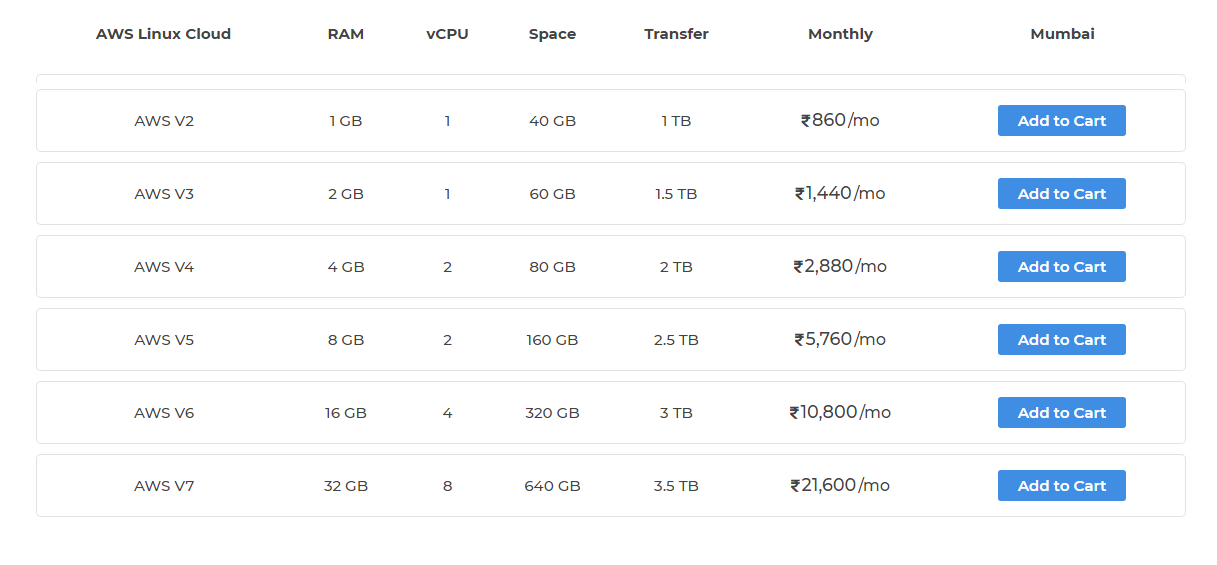Click the AWS V2 plan name
1217x565 pixels.
pos(164,121)
